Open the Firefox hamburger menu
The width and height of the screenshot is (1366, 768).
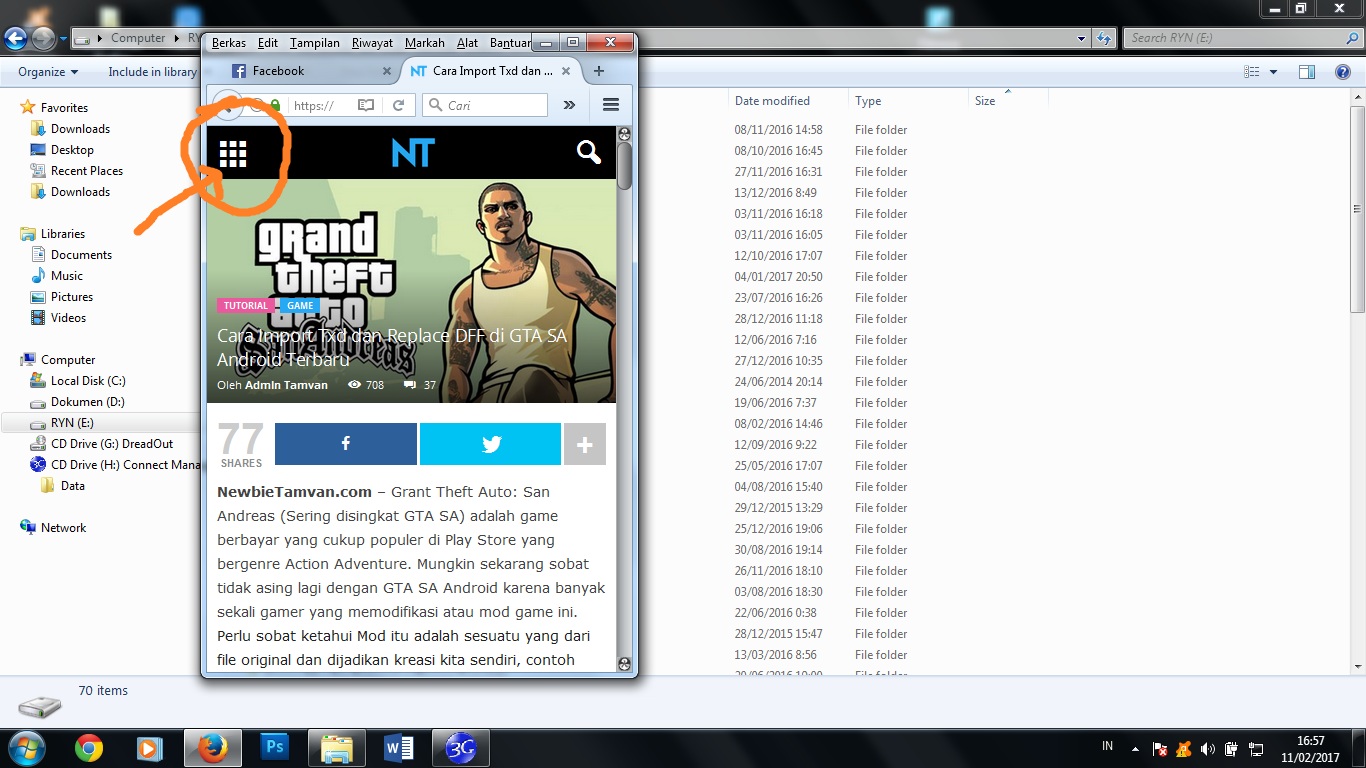[611, 105]
